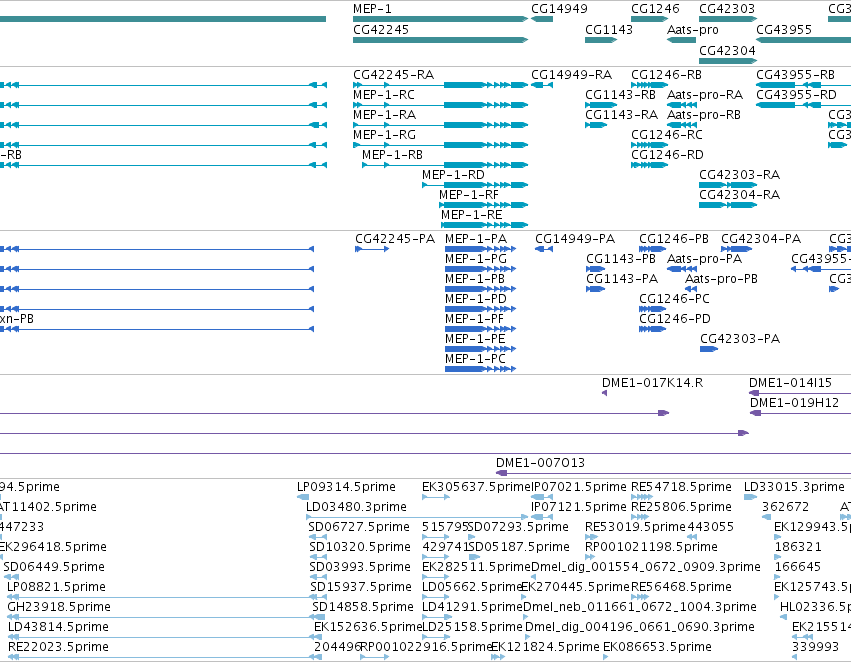Select protein CG1246-PB
Screen dimensions: 851x662
click(x=652, y=249)
